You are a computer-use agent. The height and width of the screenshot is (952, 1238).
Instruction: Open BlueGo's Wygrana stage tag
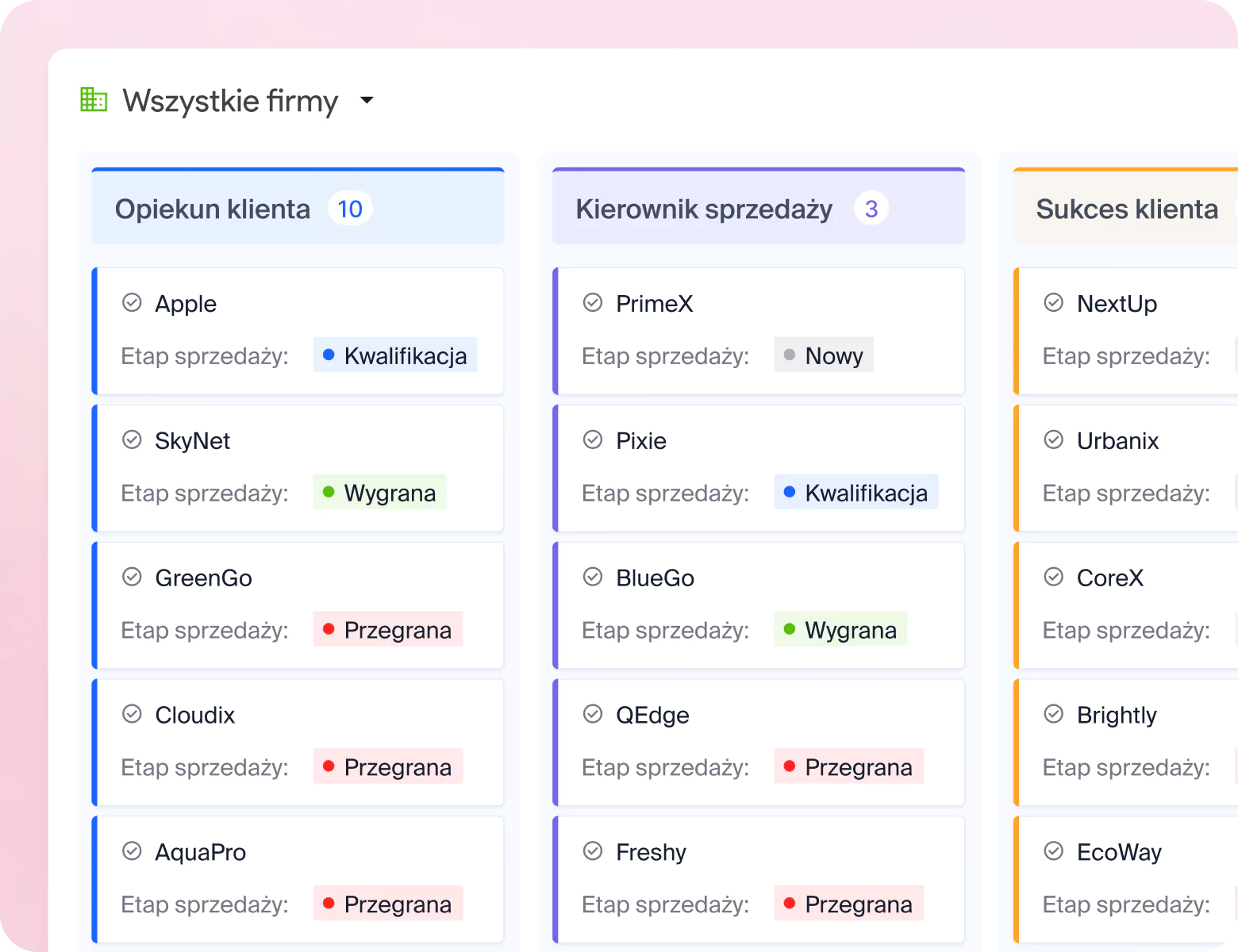click(840, 630)
